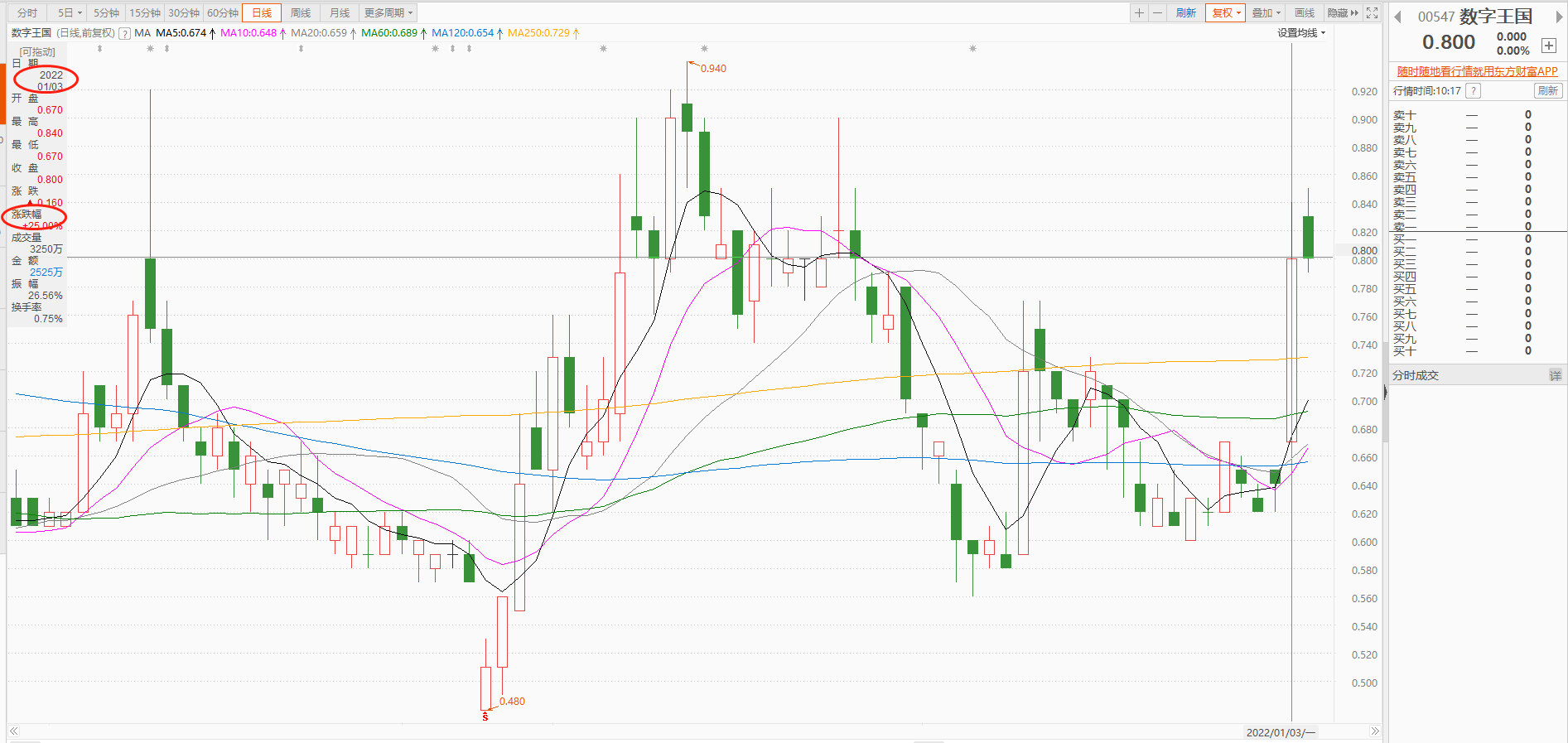
Task: Open the 东方财富APP promotional link
Action: (x=1477, y=71)
